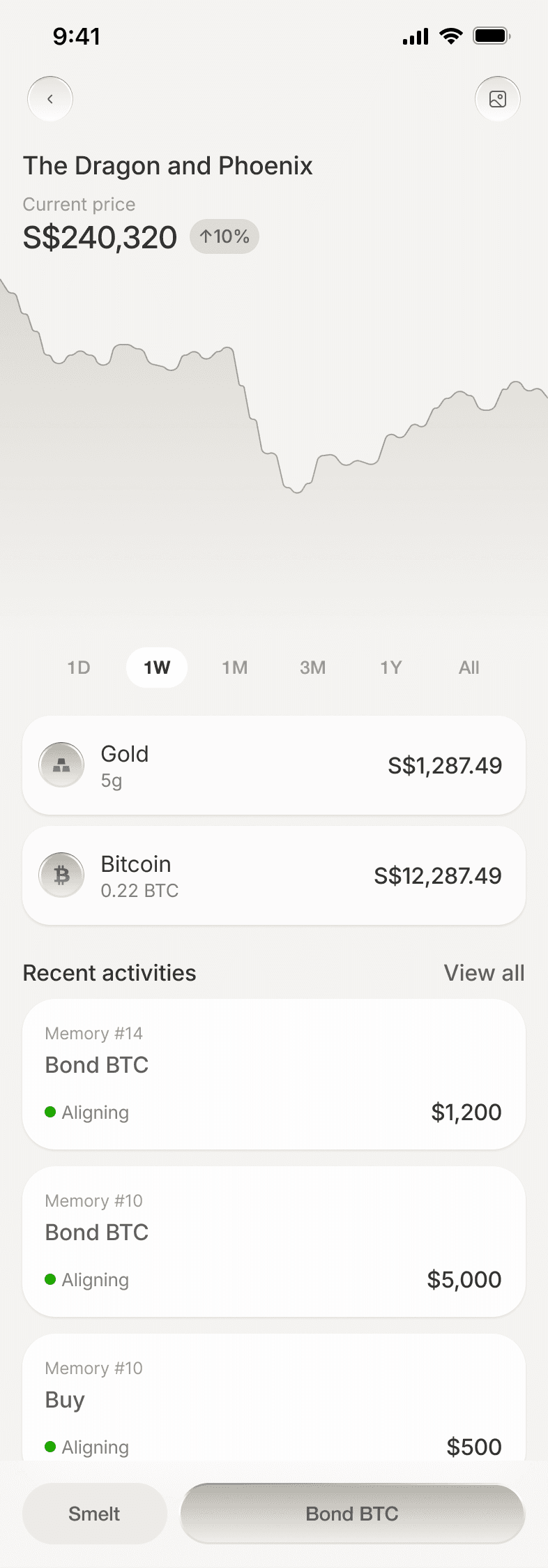Tap the back chevron button
This screenshot has width=548, height=1568.
click(50, 99)
